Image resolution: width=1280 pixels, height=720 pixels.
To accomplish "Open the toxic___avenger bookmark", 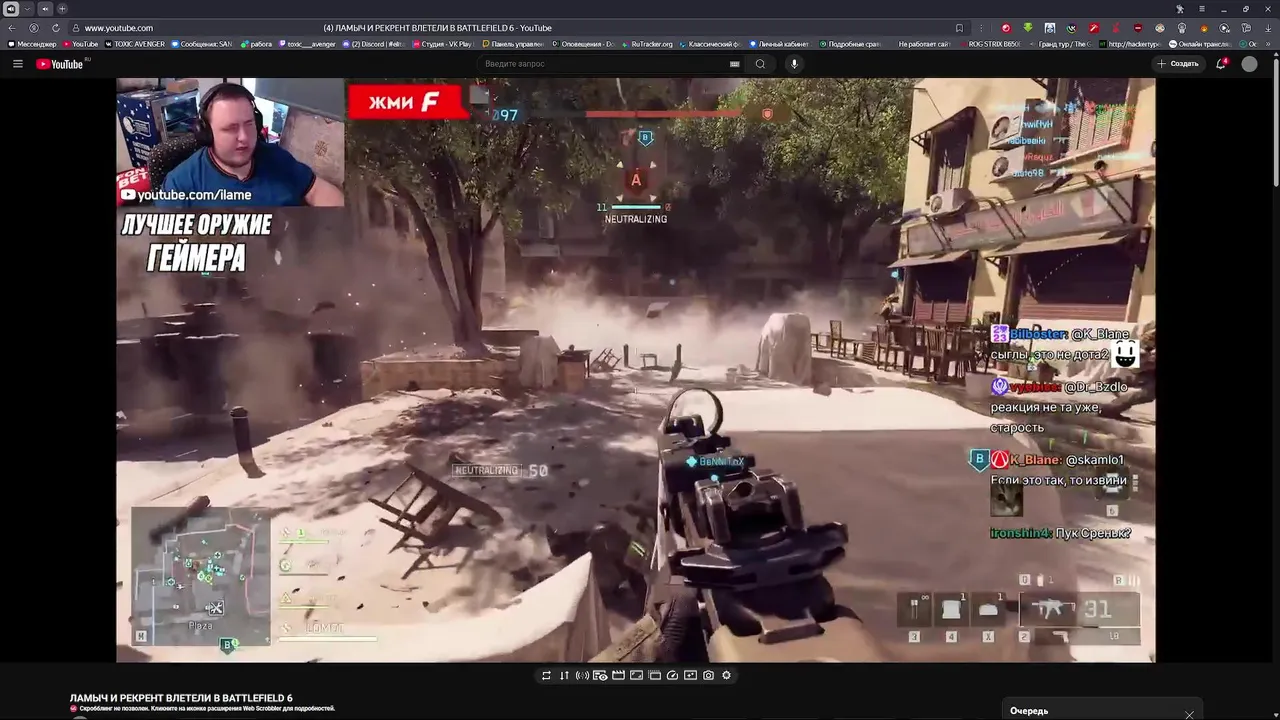I will (x=307, y=44).
